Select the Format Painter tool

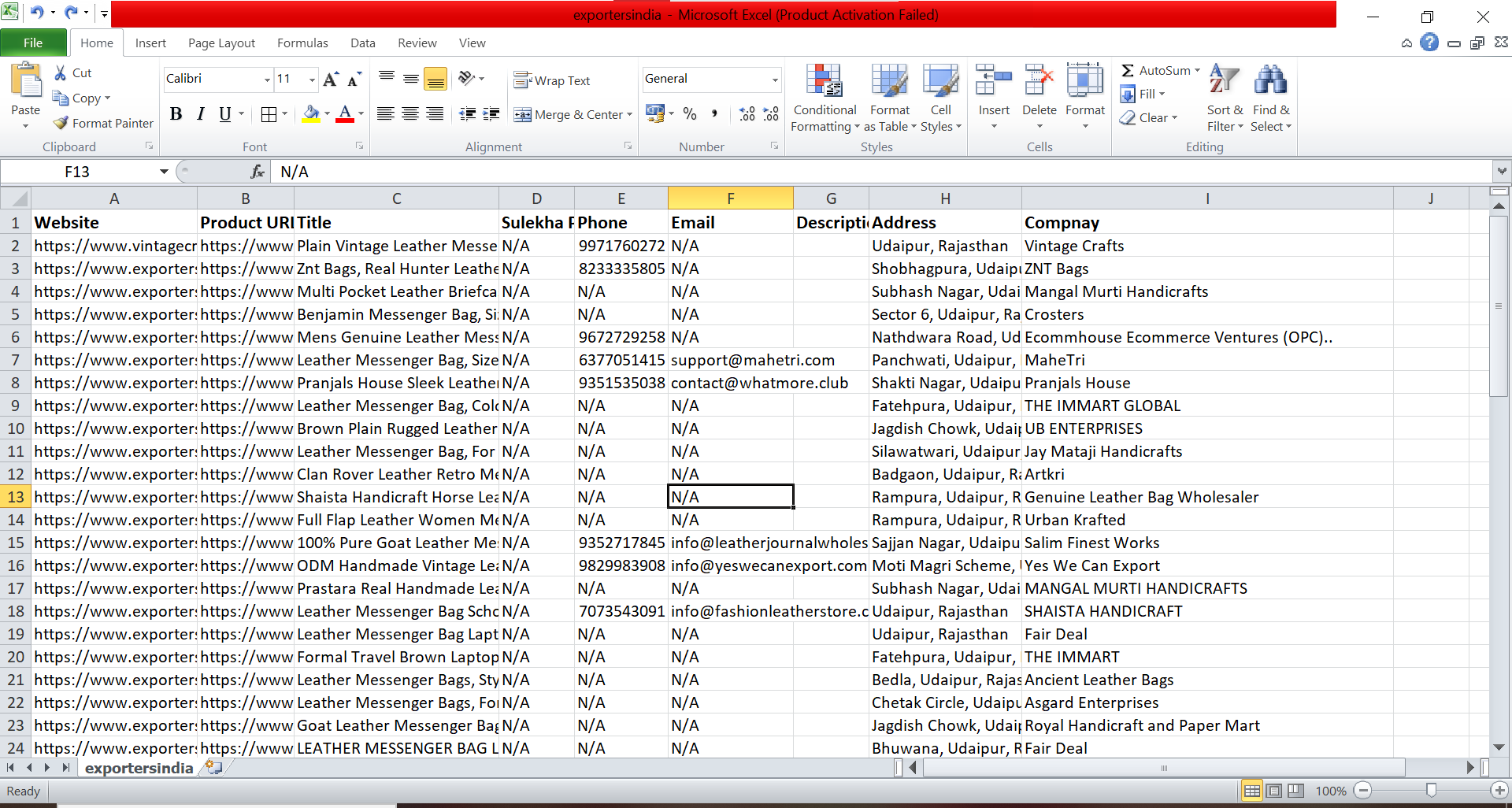(103, 123)
